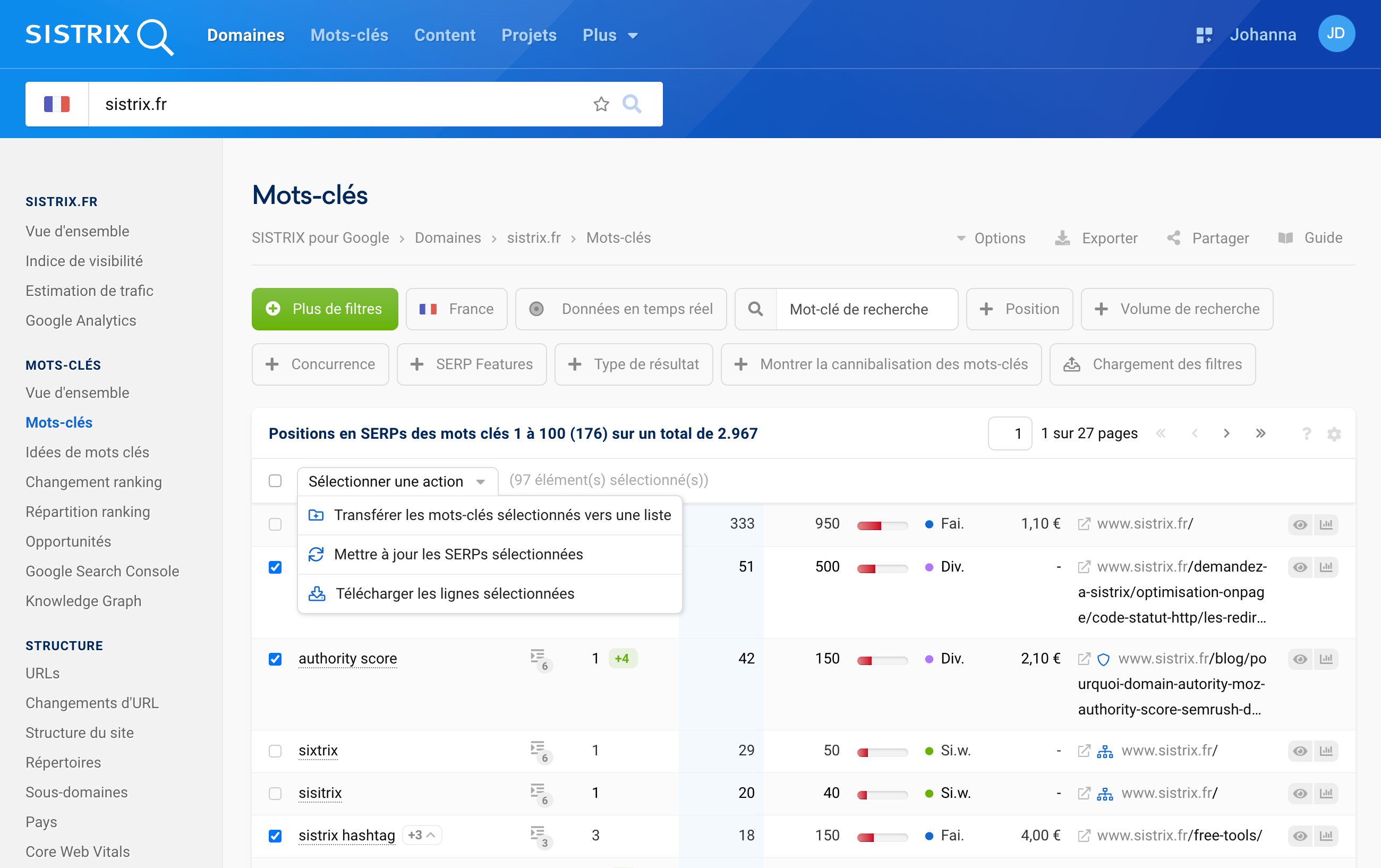Toggle the select-all checkbox in table header
Viewport: 1381px width, 868px height.
(275, 481)
